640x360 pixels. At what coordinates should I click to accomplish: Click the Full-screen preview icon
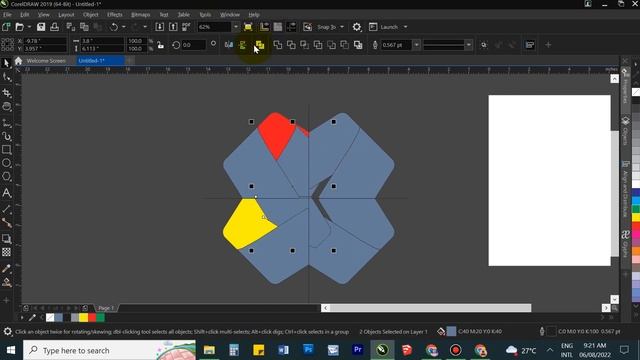(248, 27)
